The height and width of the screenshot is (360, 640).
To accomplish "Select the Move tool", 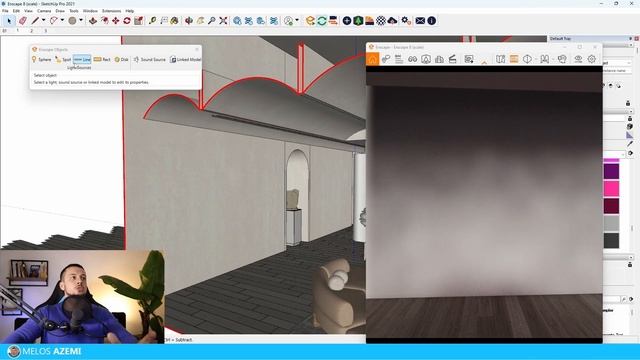I will click(116, 20).
